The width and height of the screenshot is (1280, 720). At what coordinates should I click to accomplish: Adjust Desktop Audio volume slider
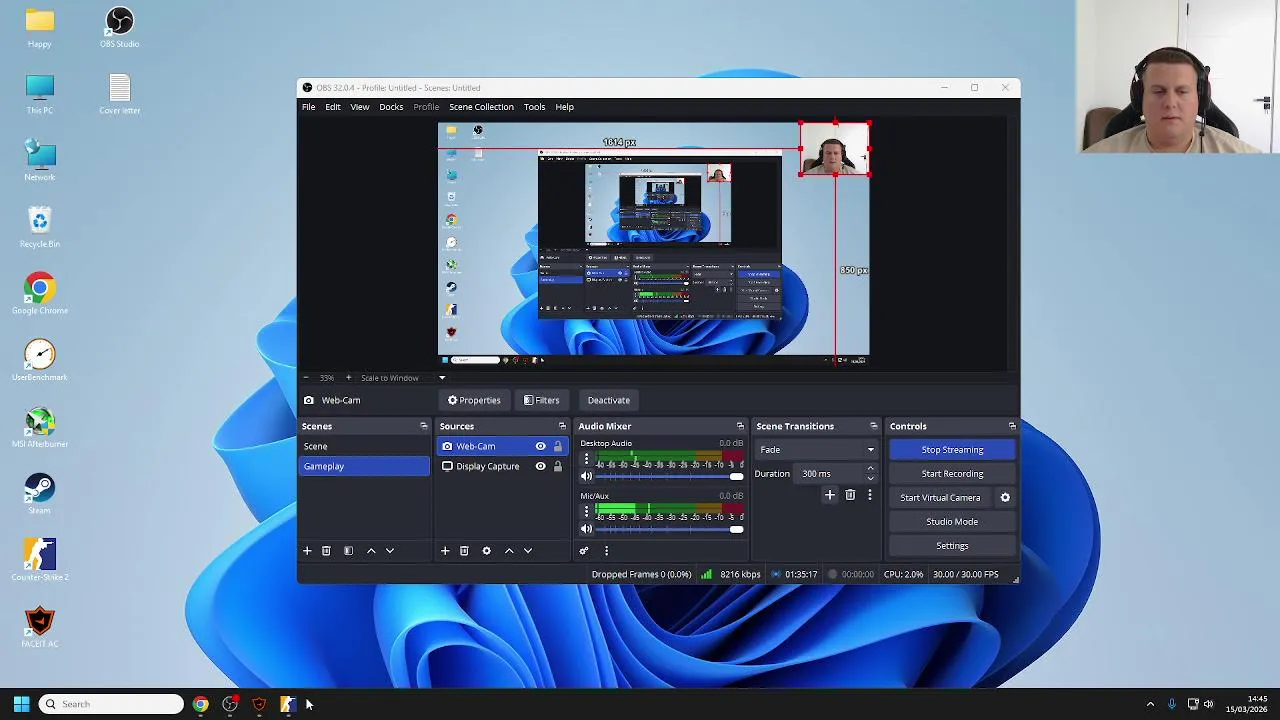(x=670, y=477)
